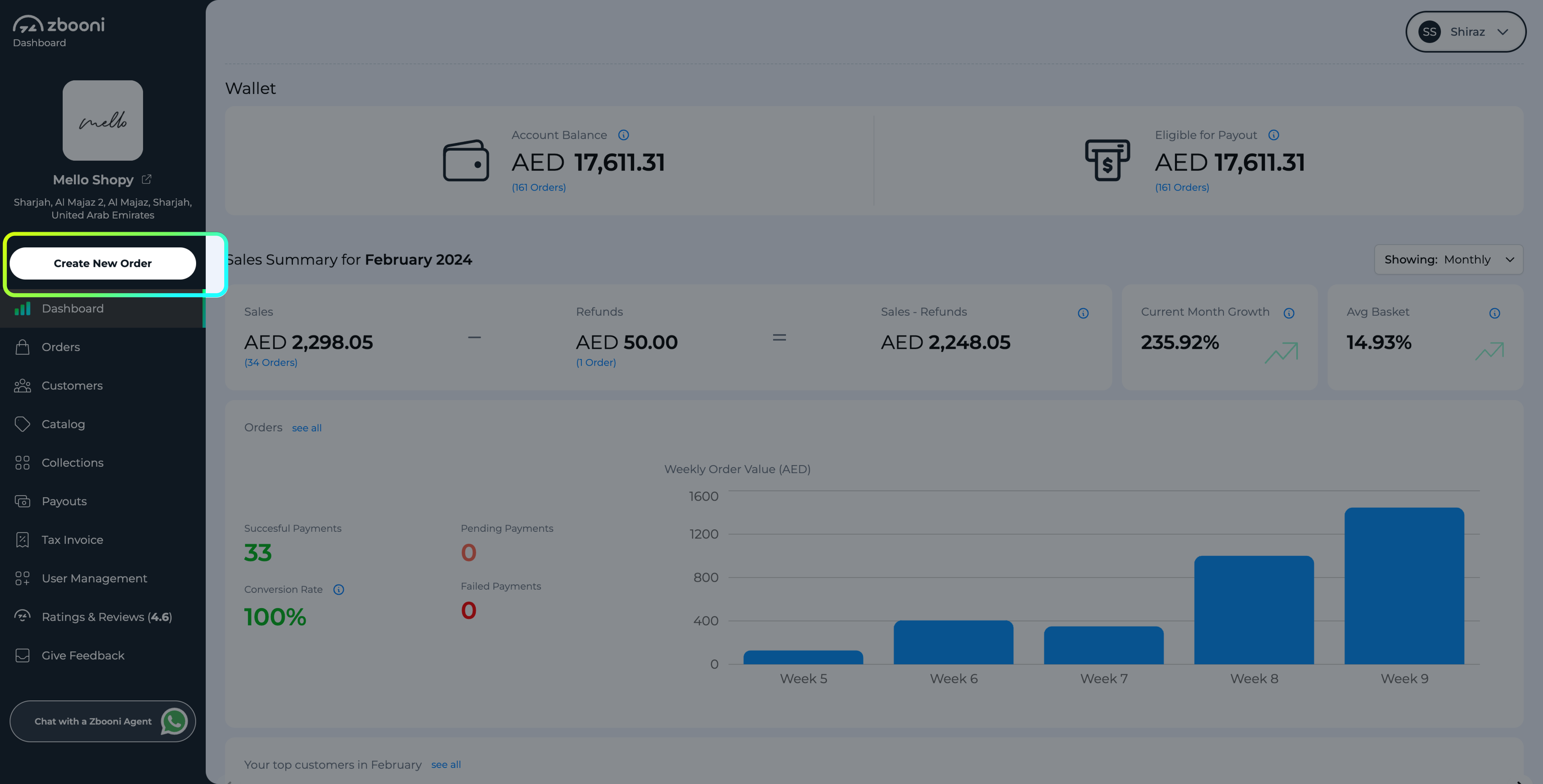Click the (34 Orders) sales link
This screenshot has width=1543, height=784.
(x=271, y=362)
